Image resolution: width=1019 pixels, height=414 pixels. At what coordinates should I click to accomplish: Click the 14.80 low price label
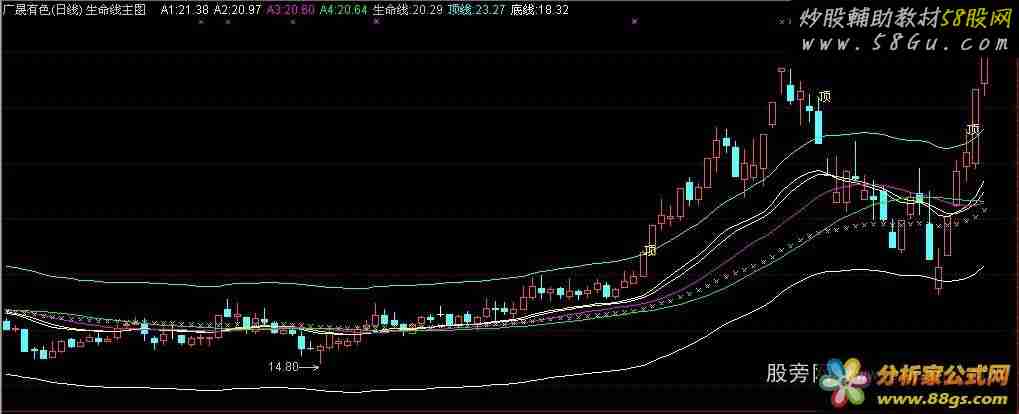point(283,367)
